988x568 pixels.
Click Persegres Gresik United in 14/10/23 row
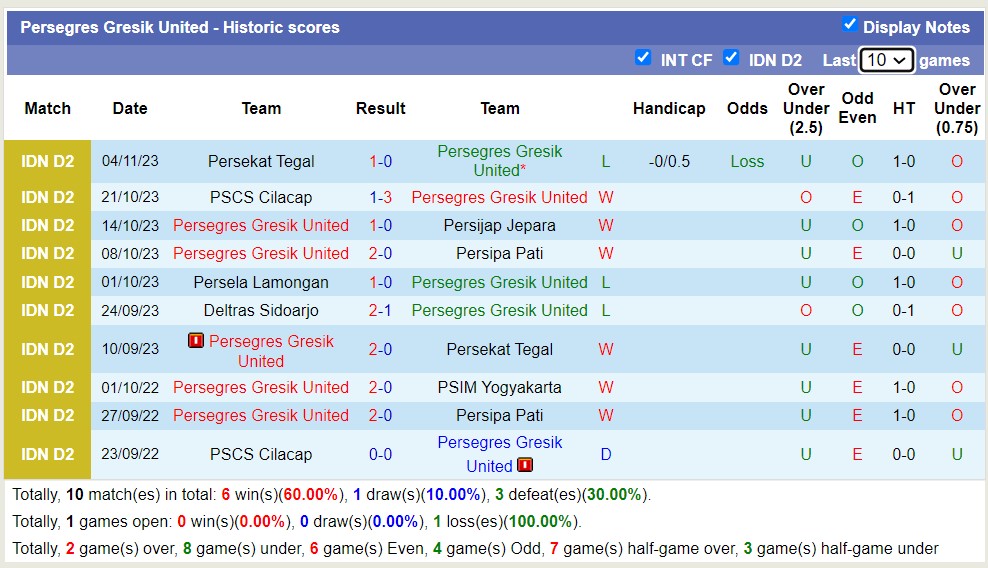261,225
